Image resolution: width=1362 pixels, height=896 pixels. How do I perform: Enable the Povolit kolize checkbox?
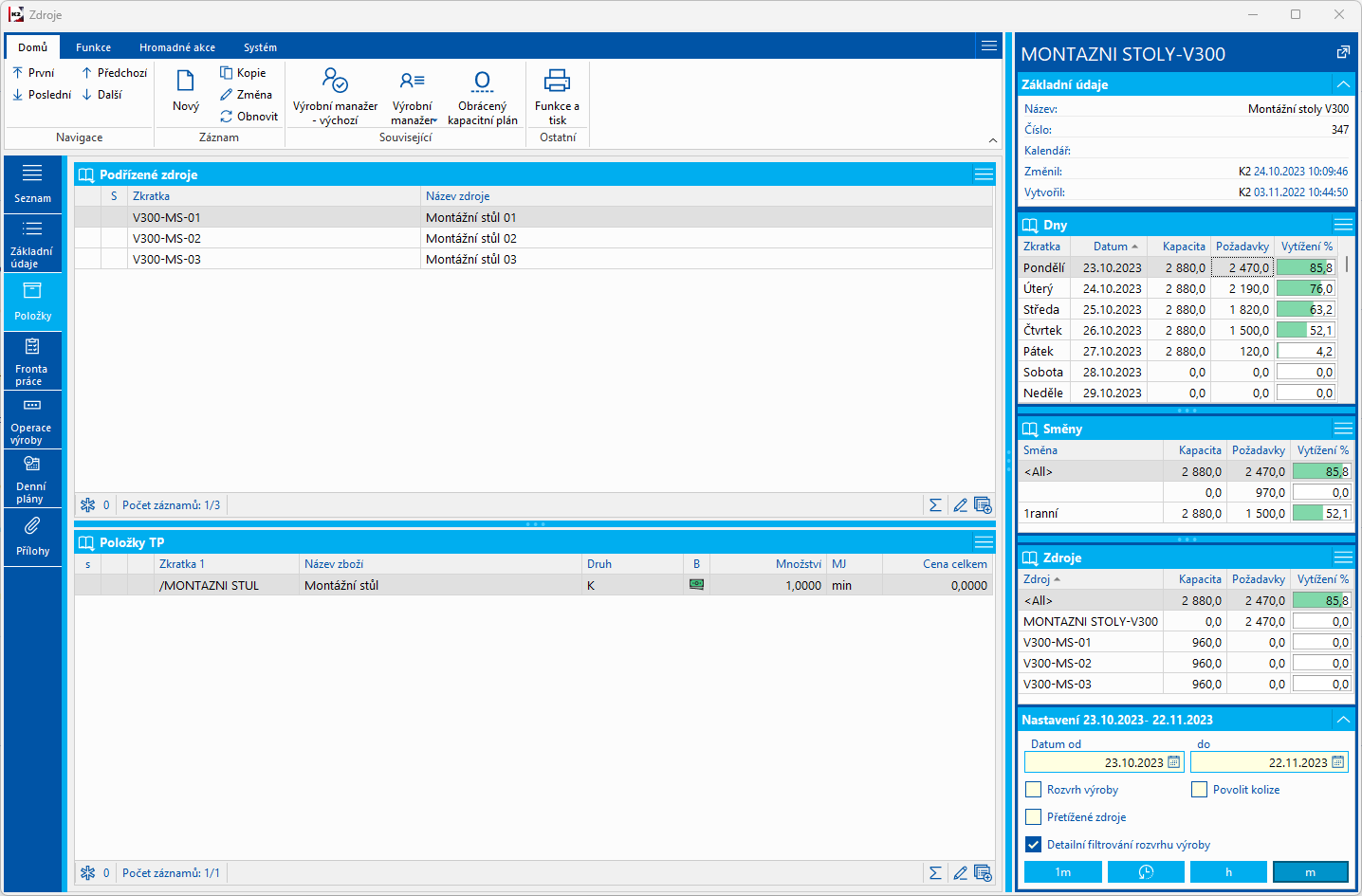pyautogui.click(x=1200, y=790)
